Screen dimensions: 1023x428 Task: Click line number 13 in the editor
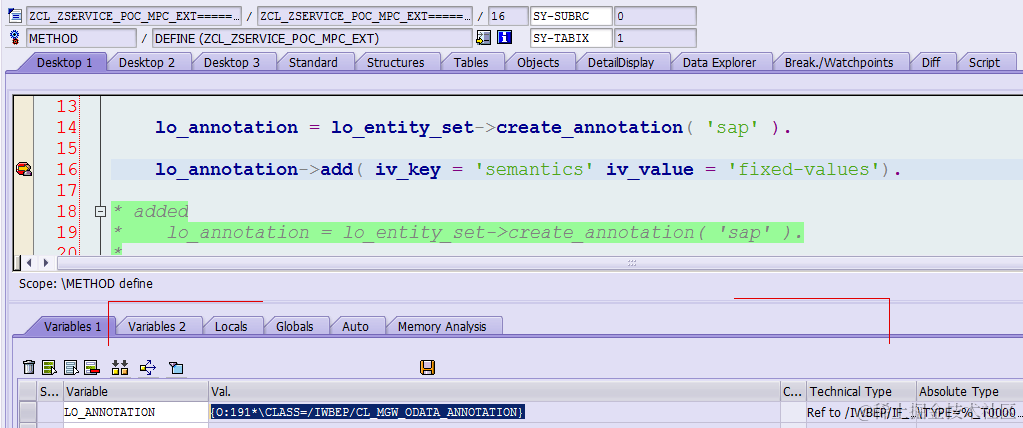[67, 106]
